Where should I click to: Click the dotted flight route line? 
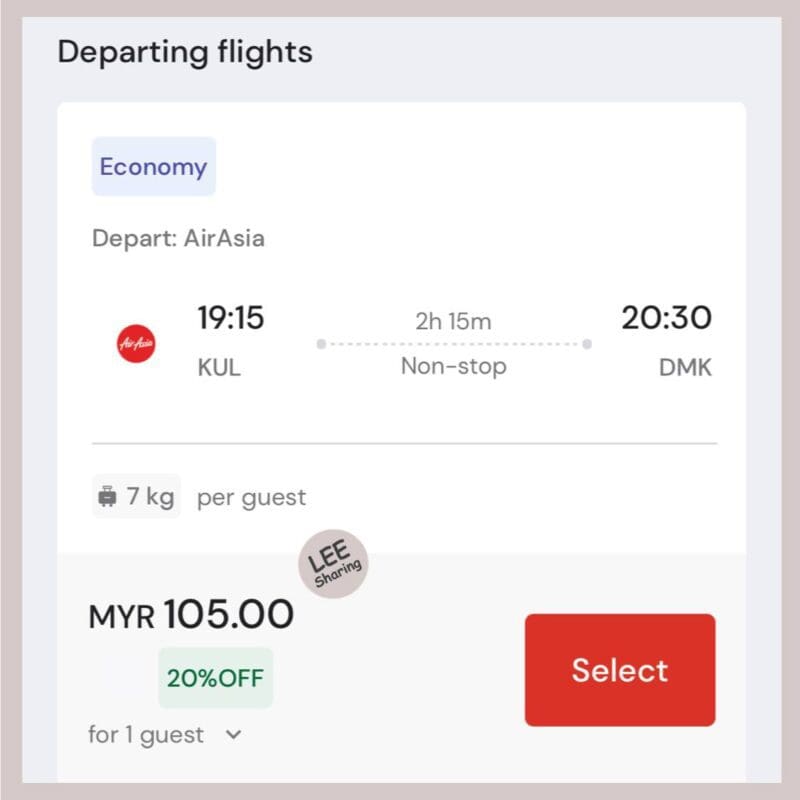pyautogui.click(x=454, y=344)
